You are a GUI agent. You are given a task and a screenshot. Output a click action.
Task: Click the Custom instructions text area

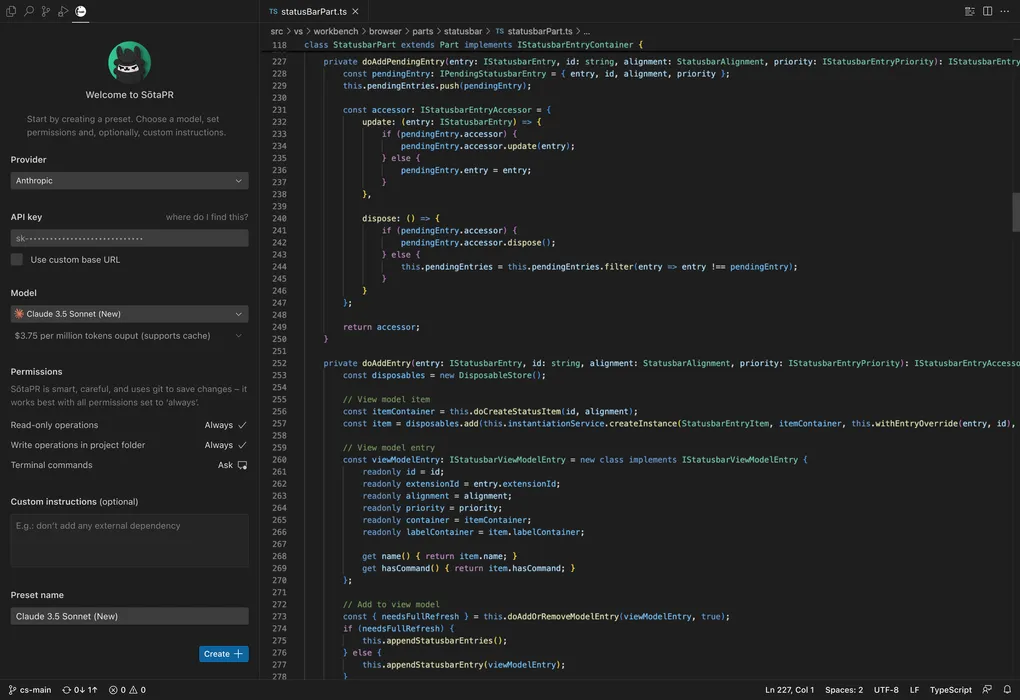128,537
